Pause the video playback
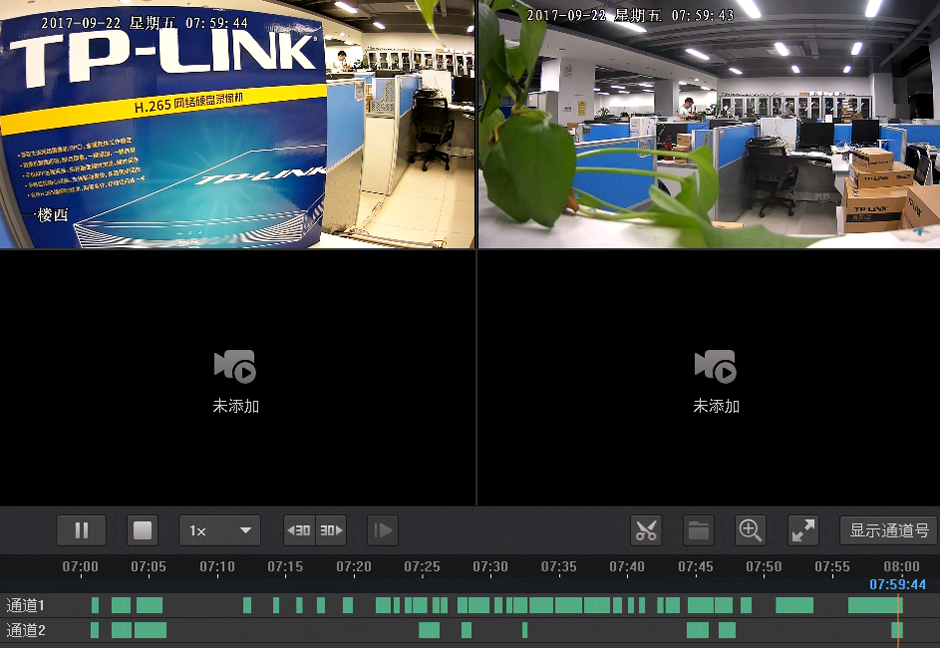 82,531
